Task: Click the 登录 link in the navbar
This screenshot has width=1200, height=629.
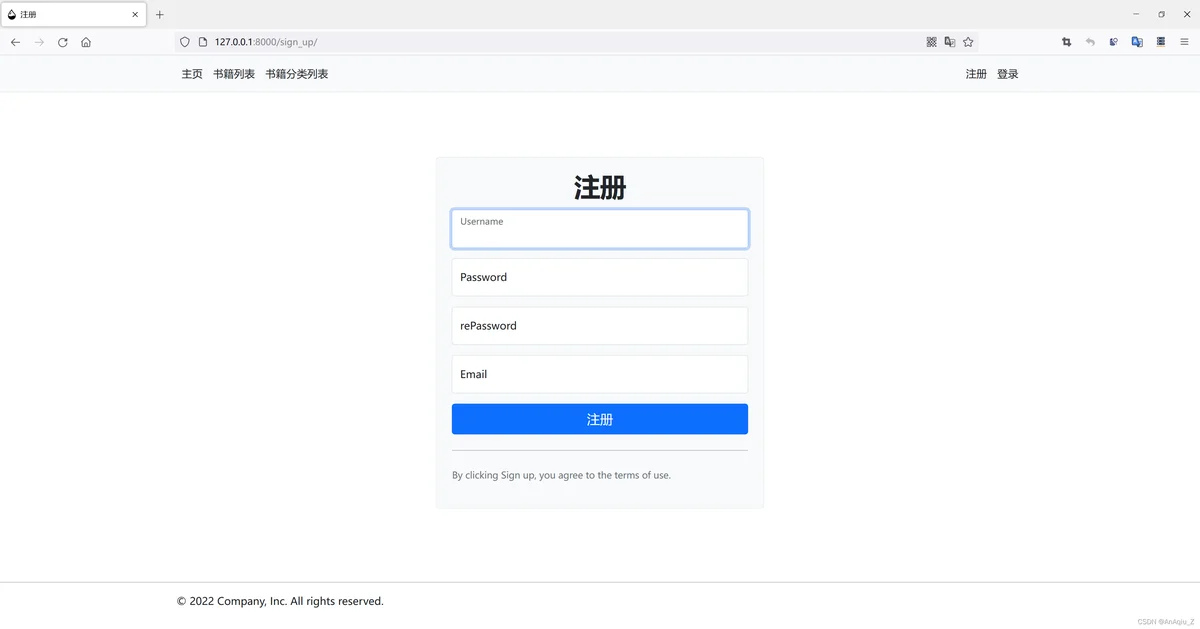Action: click(1008, 74)
